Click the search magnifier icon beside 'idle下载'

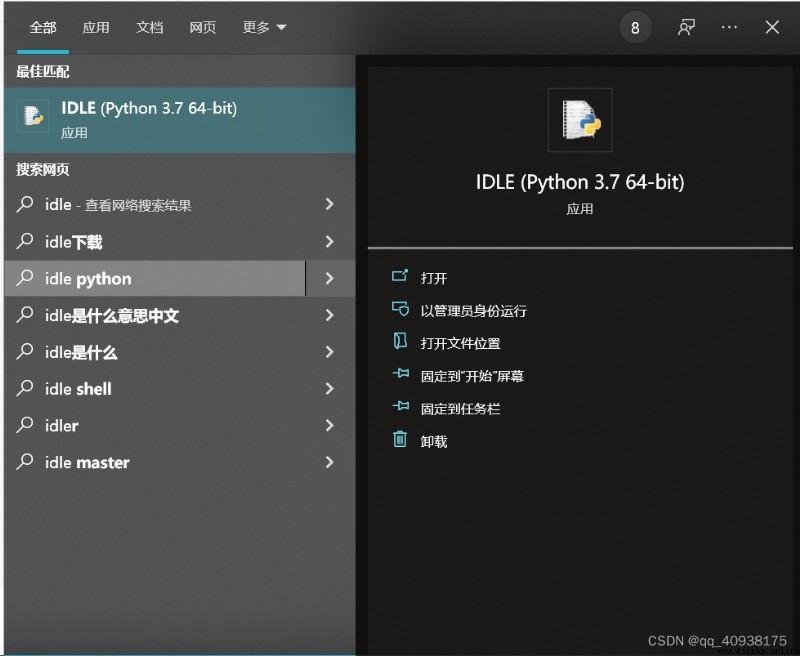click(x=24, y=241)
